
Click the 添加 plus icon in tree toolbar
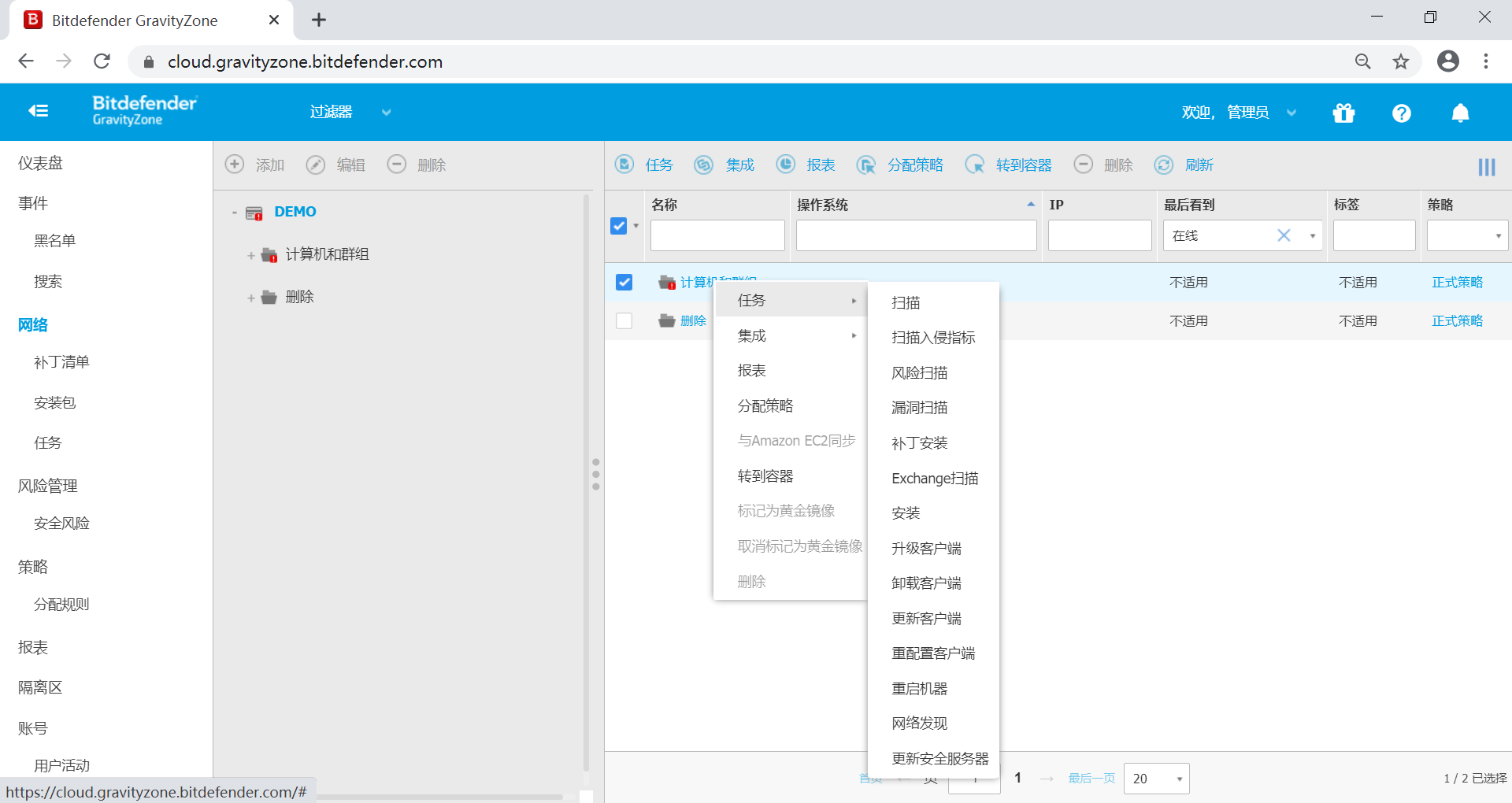point(235,165)
